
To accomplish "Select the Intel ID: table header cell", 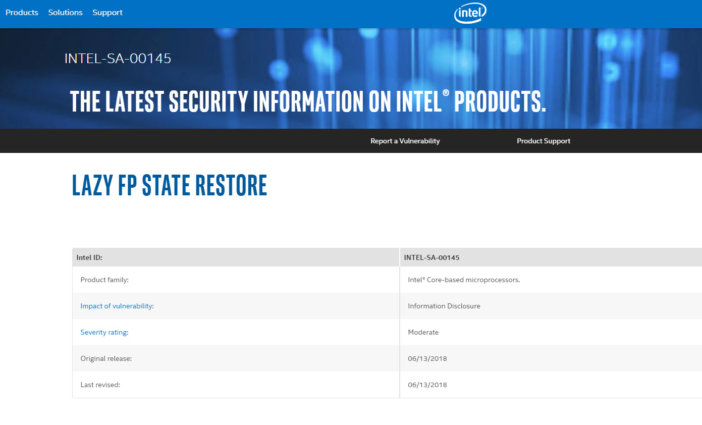I will tap(235, 258).
